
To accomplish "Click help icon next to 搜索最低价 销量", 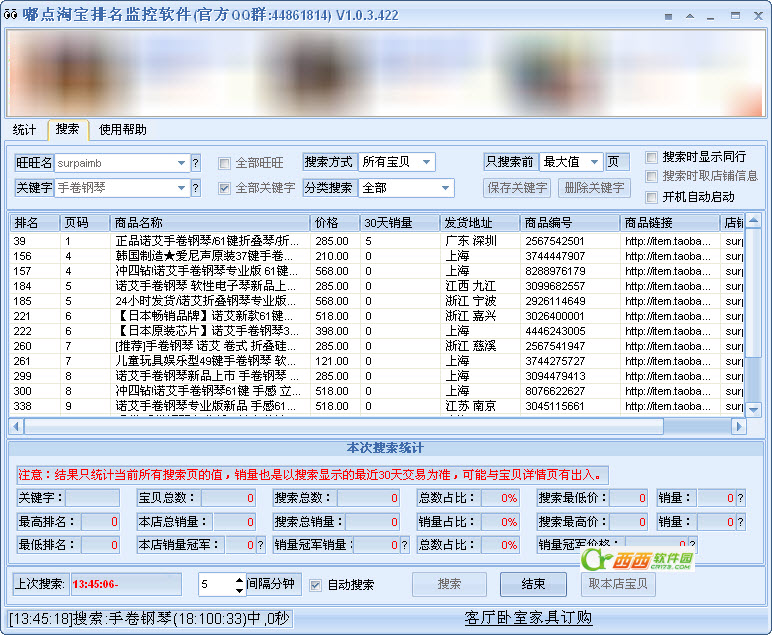I will [x=740, y=498].
